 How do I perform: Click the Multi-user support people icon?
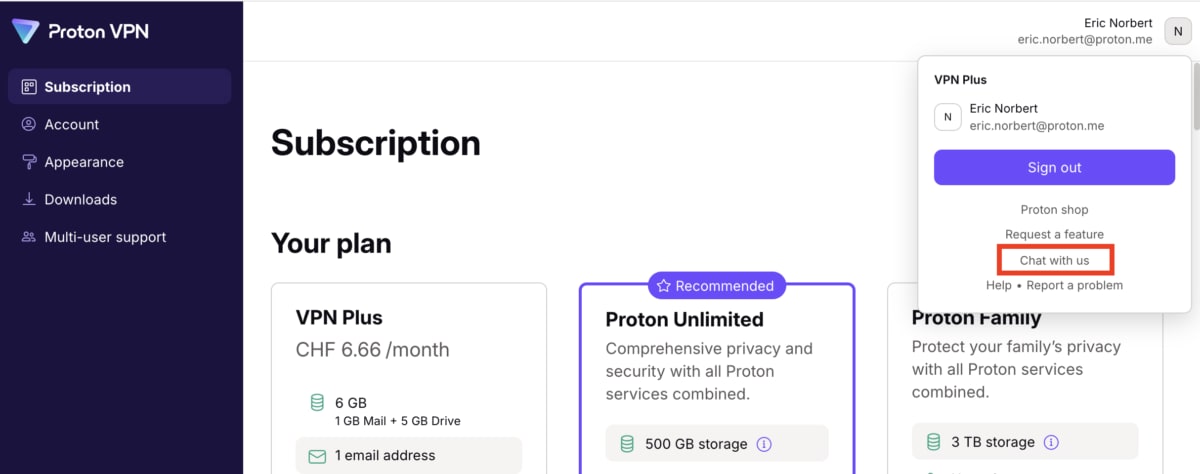(29, 238)
